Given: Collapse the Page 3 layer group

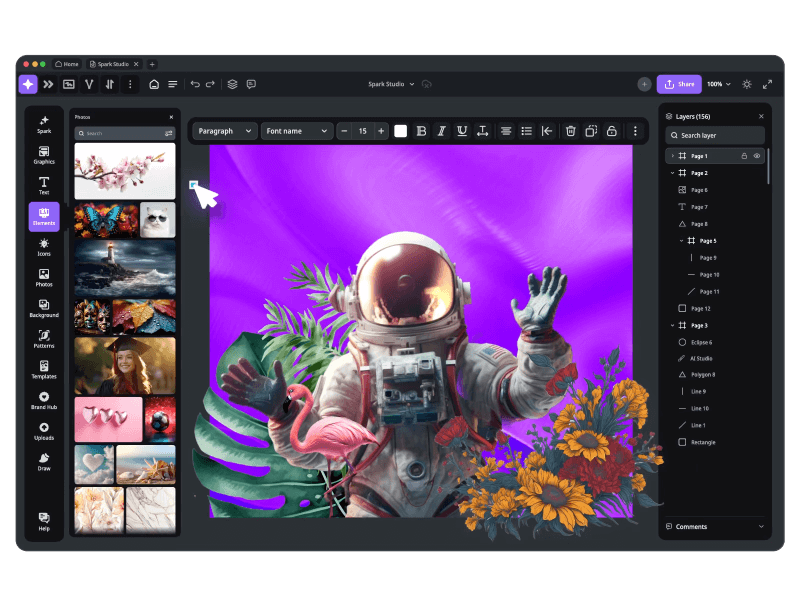Looking at the screenshot, I should 672,326.
